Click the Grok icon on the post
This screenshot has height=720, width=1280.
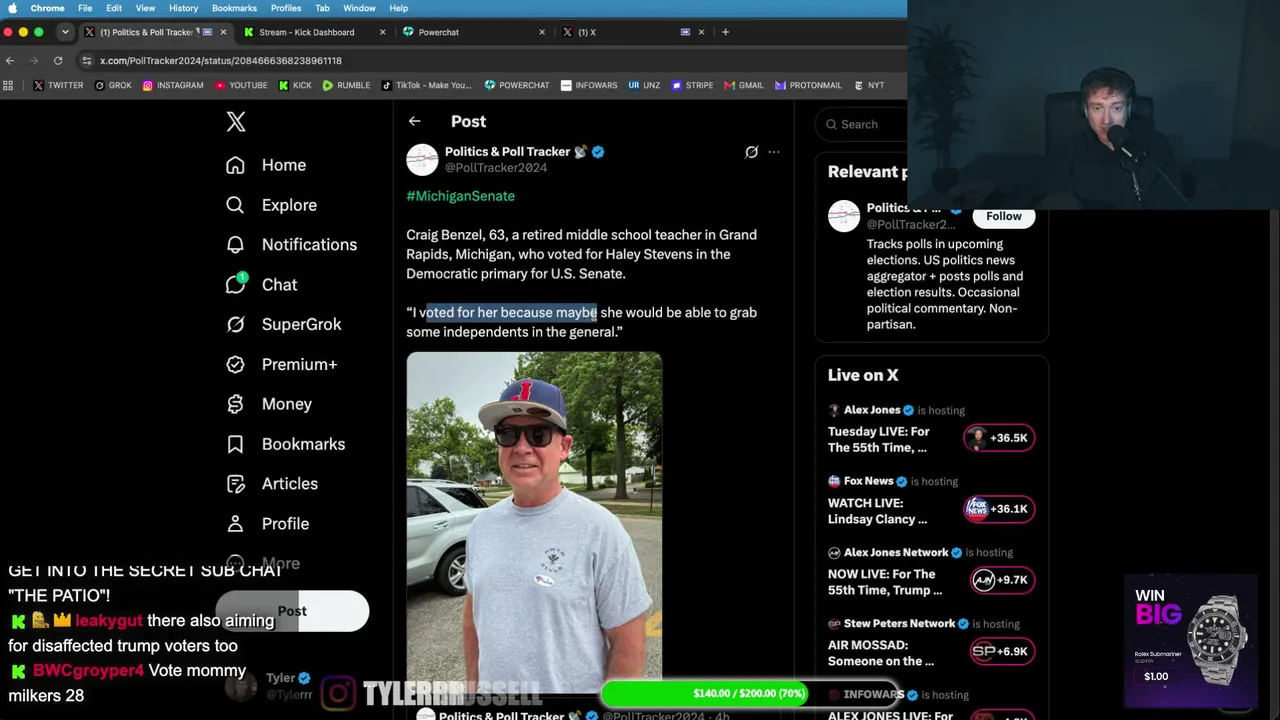[751, 152]
